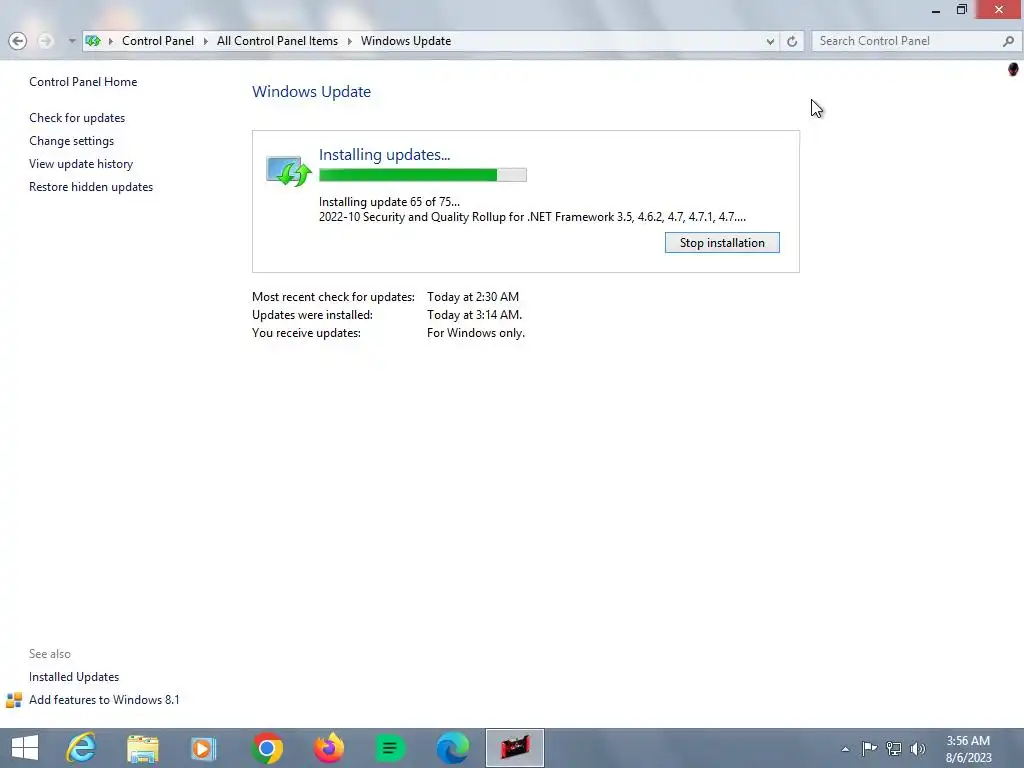Screen dimensions: 1024x768
Task: Open View update history link
Action: click(81, 163)
